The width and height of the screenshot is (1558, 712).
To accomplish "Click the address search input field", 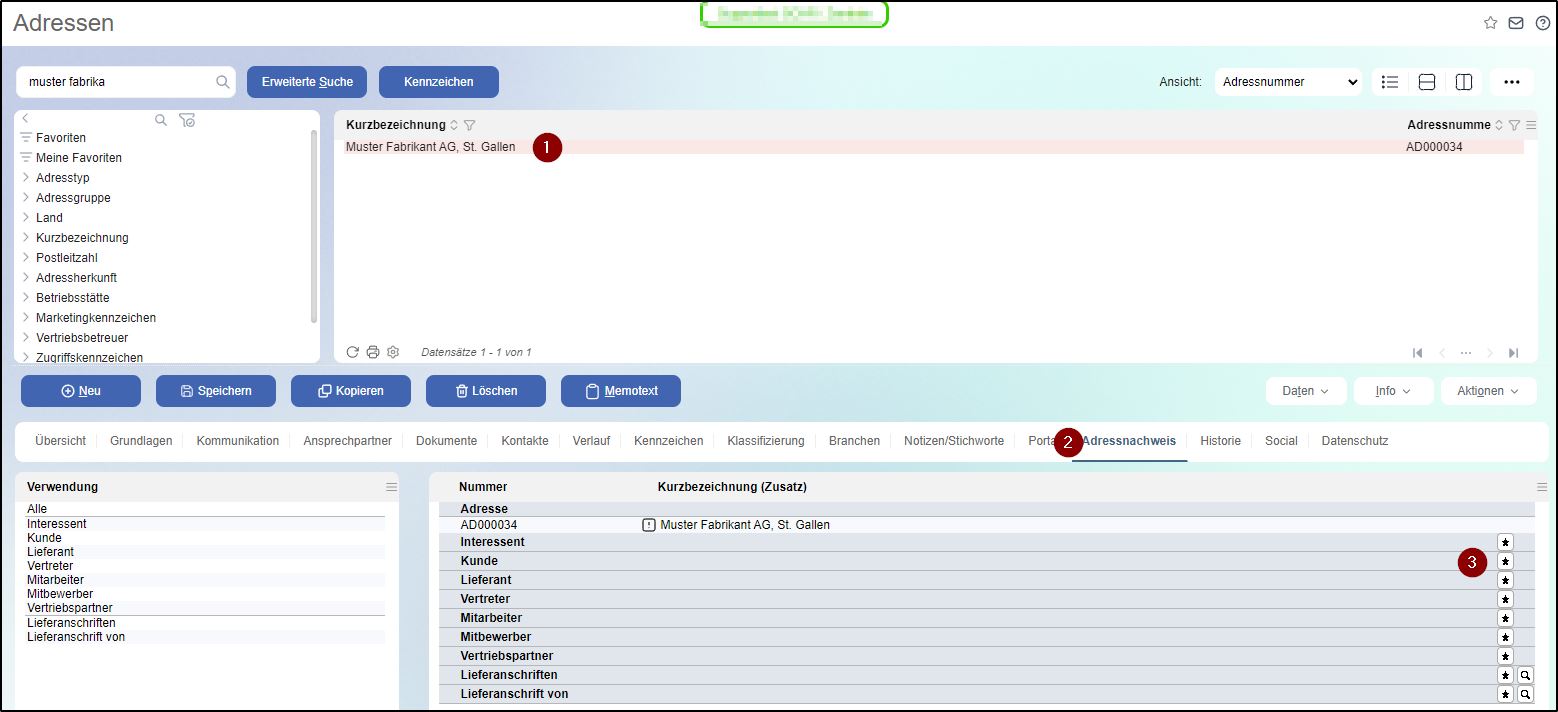I will (x=120, y=82).
